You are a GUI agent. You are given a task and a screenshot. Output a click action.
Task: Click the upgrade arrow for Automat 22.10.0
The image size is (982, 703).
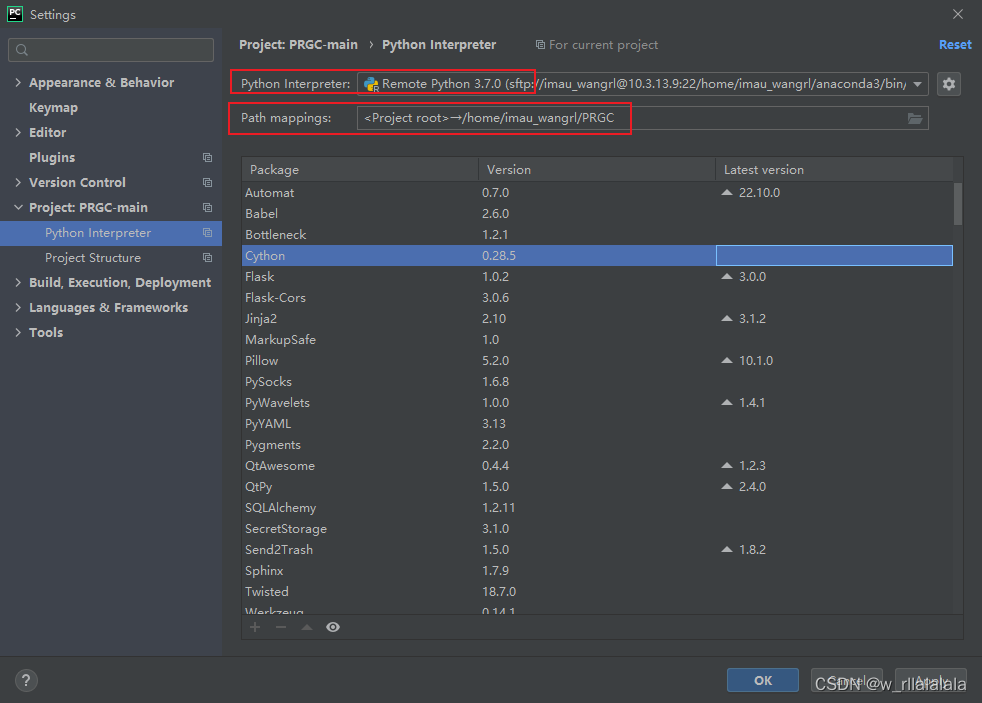tap(726, 193)
